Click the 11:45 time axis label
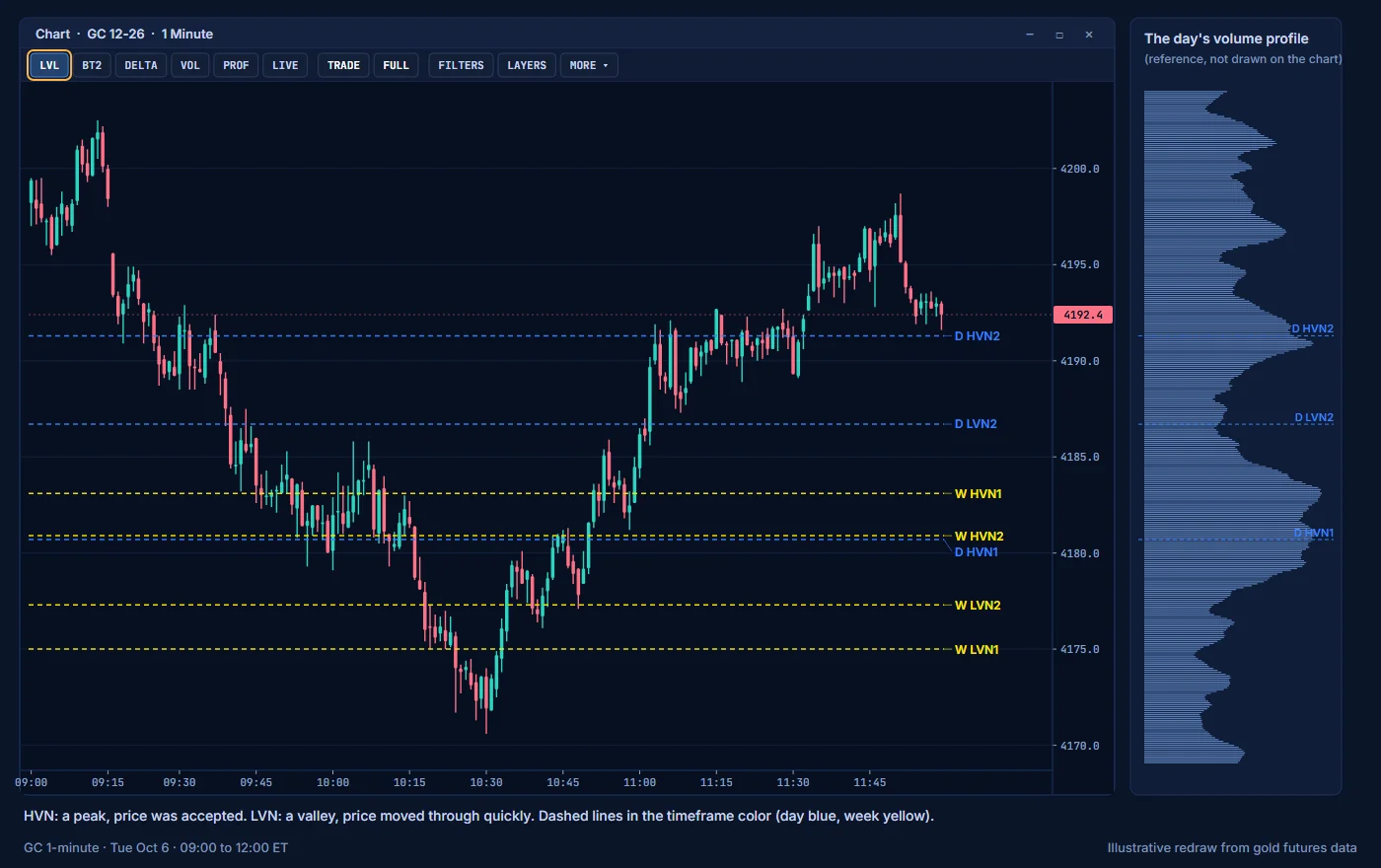This screenshot has height=868, width=1381. click(x=869, y=782)
